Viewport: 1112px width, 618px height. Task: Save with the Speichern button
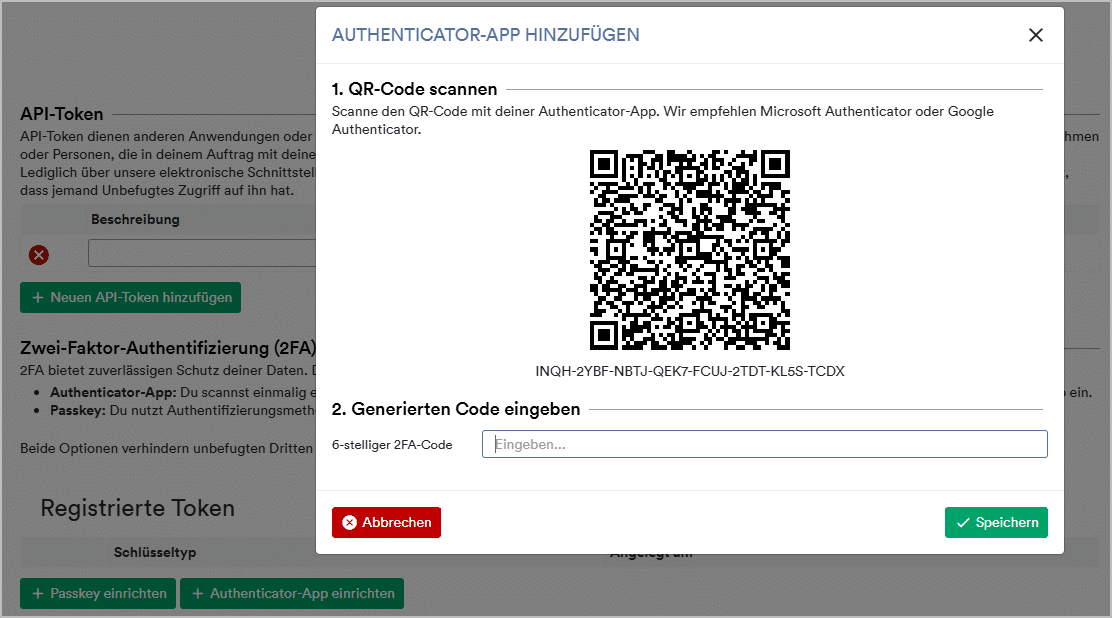tap(996, 522)
